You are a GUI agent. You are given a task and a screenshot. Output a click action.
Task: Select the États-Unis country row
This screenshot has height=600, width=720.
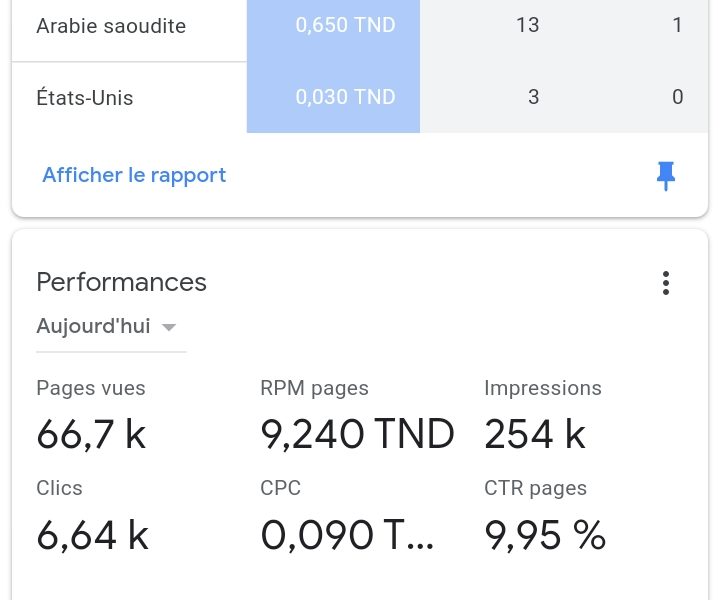point(360,97)
